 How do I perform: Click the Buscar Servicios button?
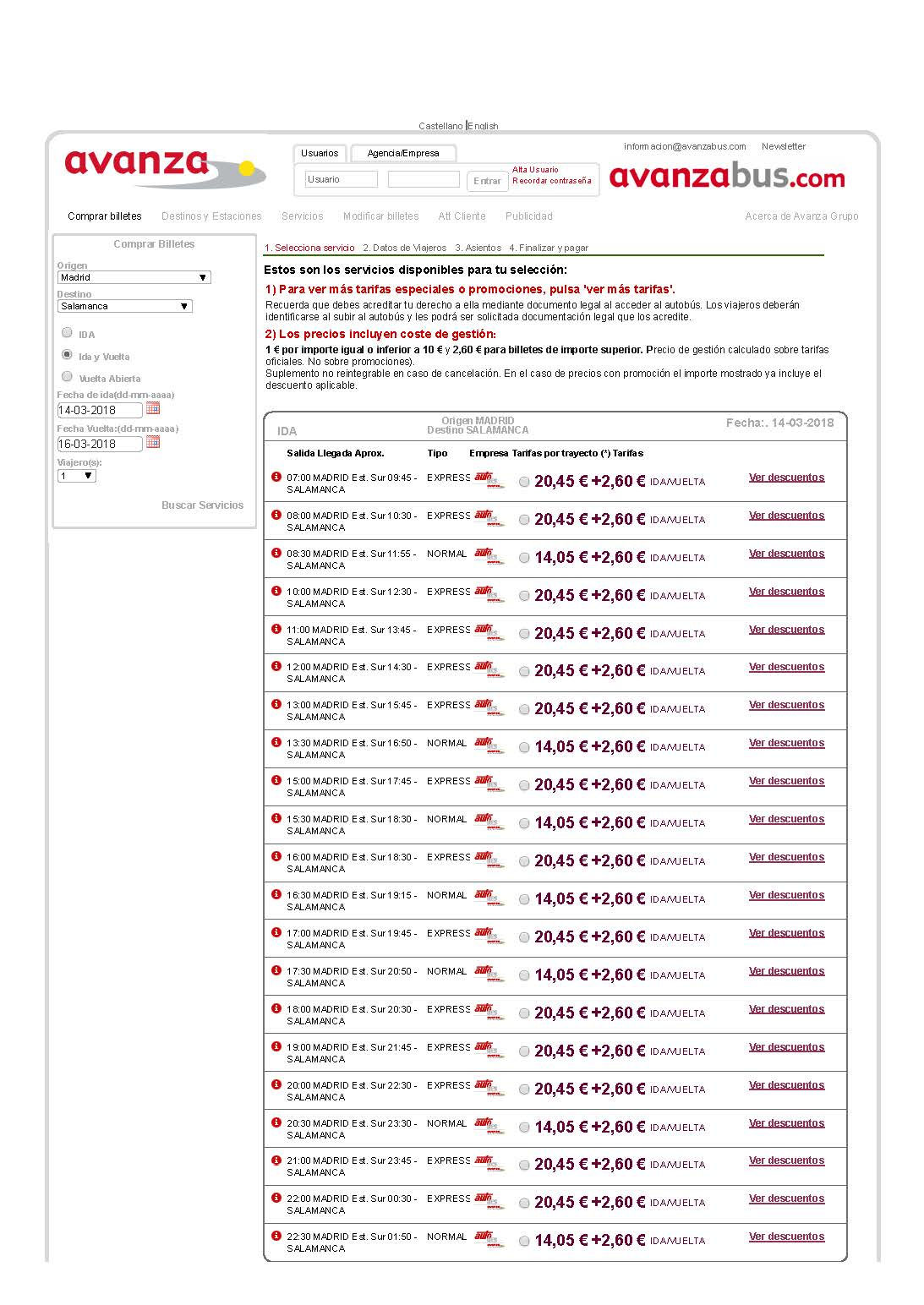click(202, 505)
